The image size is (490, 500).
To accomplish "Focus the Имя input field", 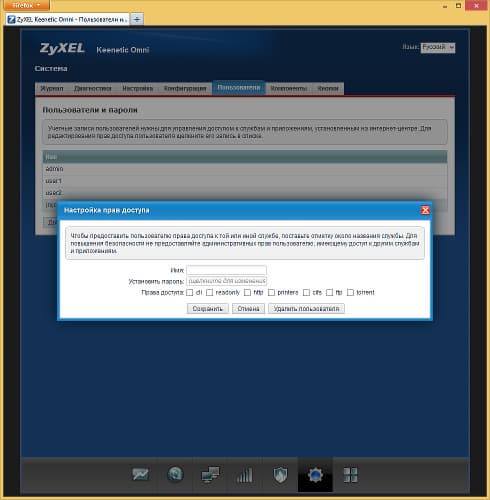I will 226,270.
